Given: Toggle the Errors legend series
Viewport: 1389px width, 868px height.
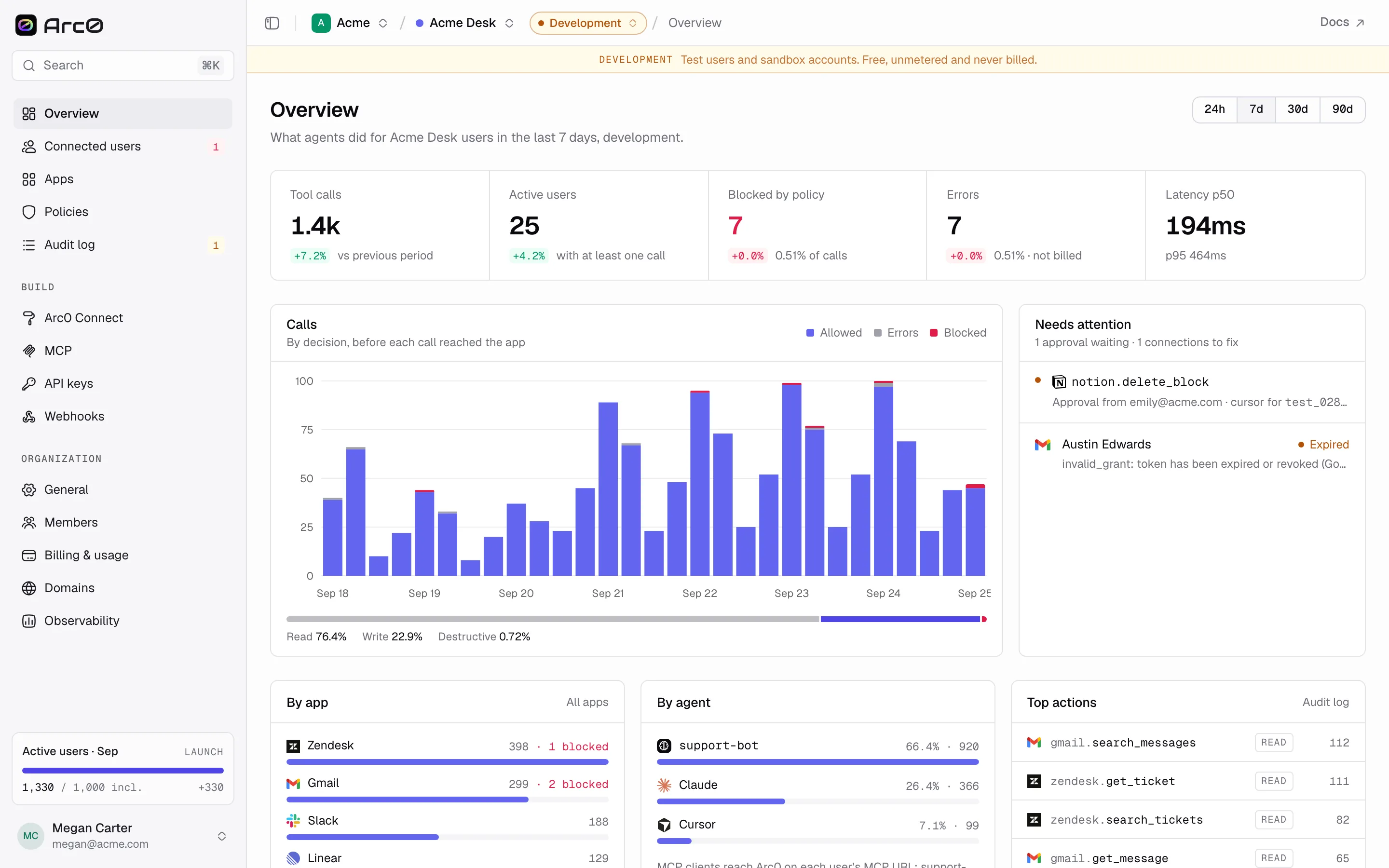Looking at the screenshot, I should click(x=896, y=333).
